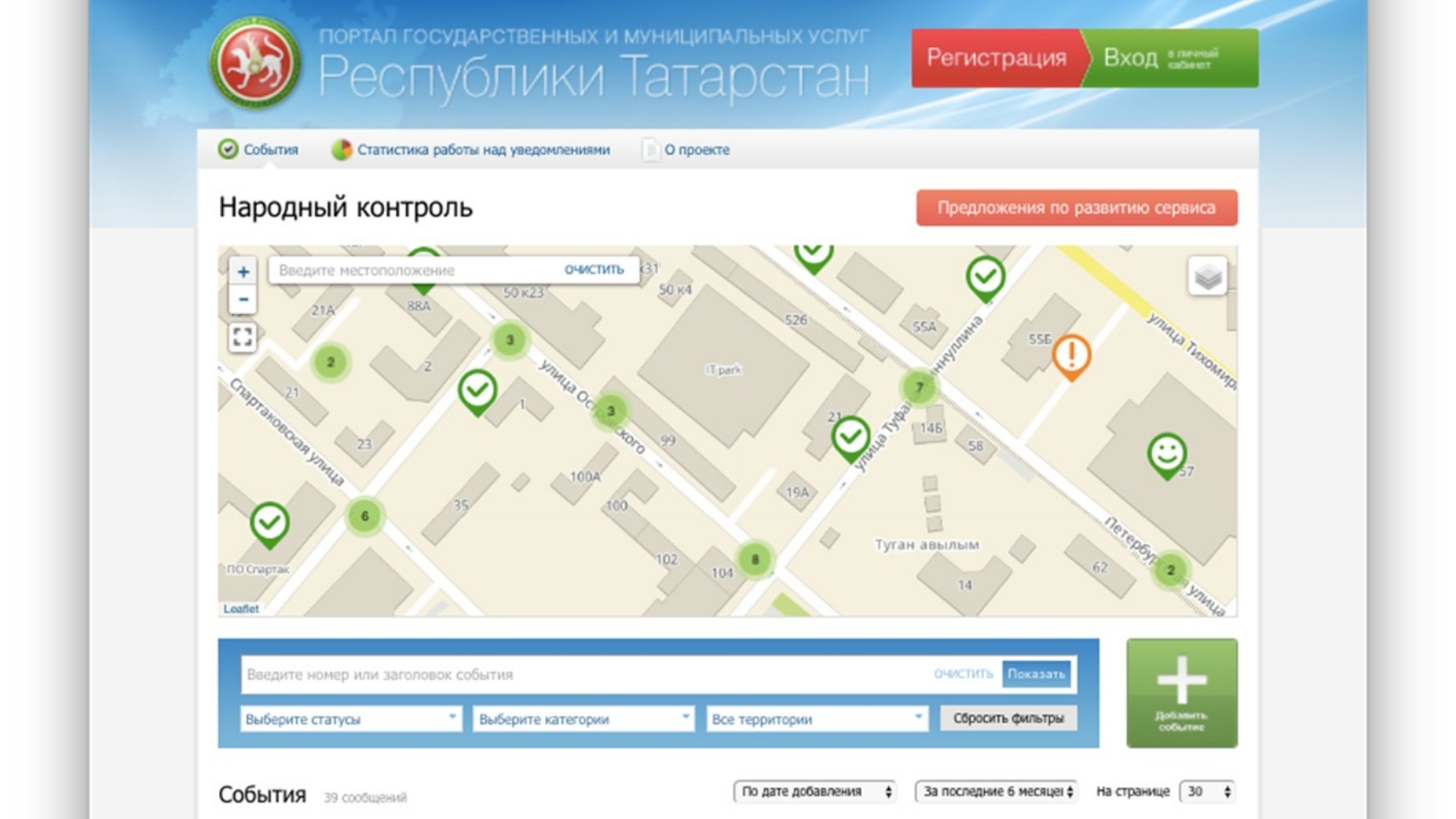
Task: Switch to Статистика работы над уведомлениями tab
Action: point(484,149)
